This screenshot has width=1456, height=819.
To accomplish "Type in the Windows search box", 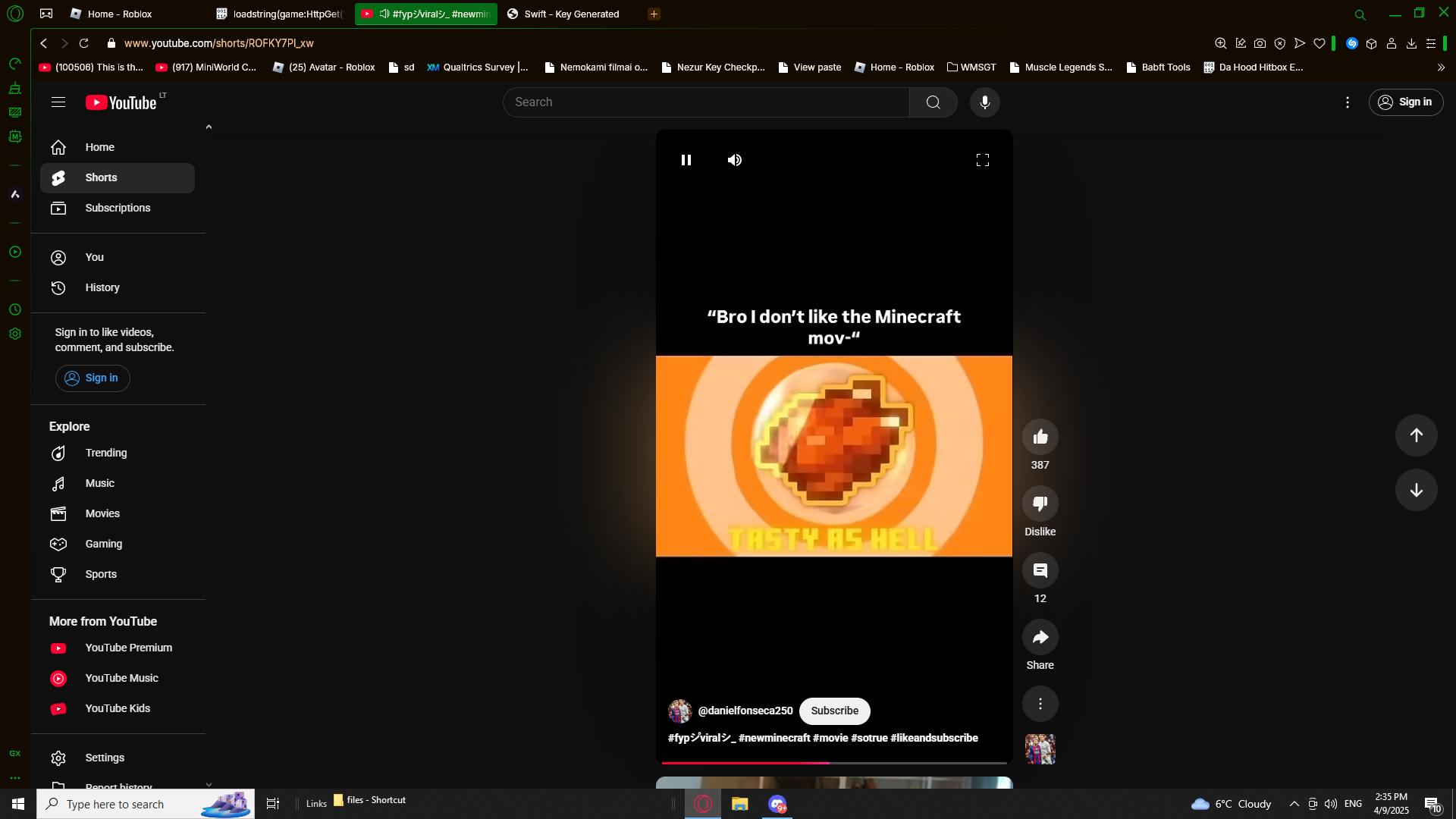I will (146, 804).
